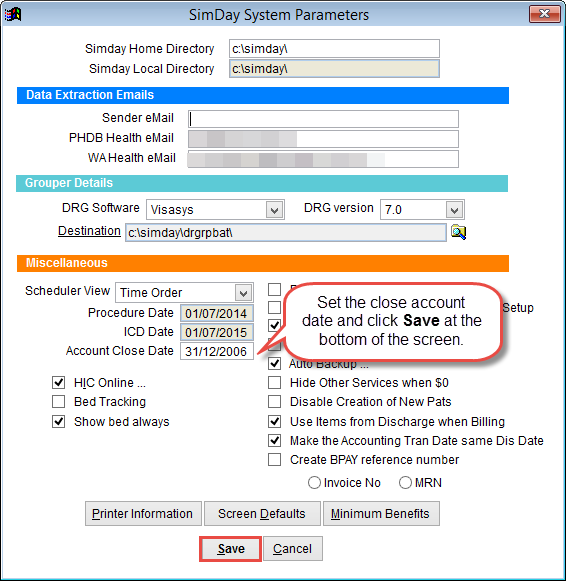This screenshot has width=566, height=581.
Task: Select the MRN radio button
Action: pos(405,482)
